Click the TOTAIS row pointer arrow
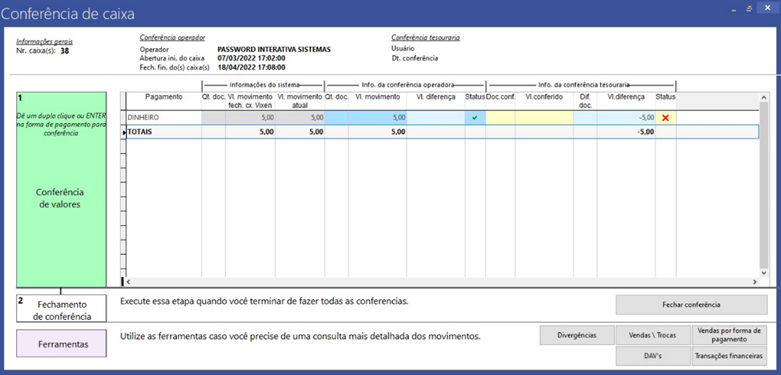Image resolution: width=781 pixels, height=375 pixels. click(x=124, y=132)
